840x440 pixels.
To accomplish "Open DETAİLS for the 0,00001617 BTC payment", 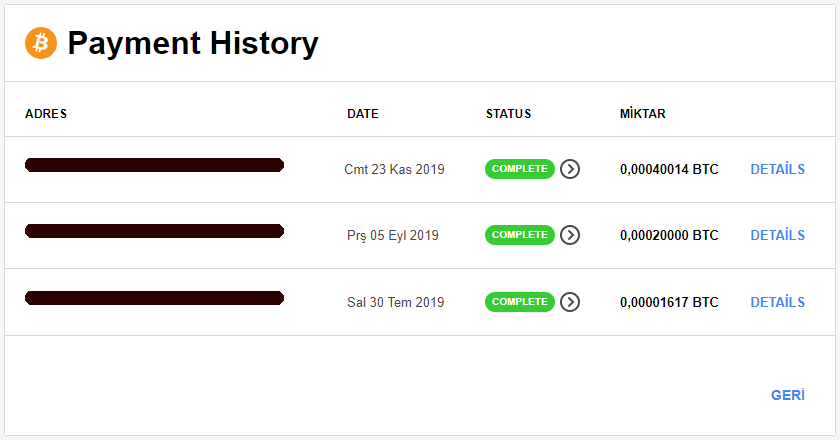I will pos(777,302).
